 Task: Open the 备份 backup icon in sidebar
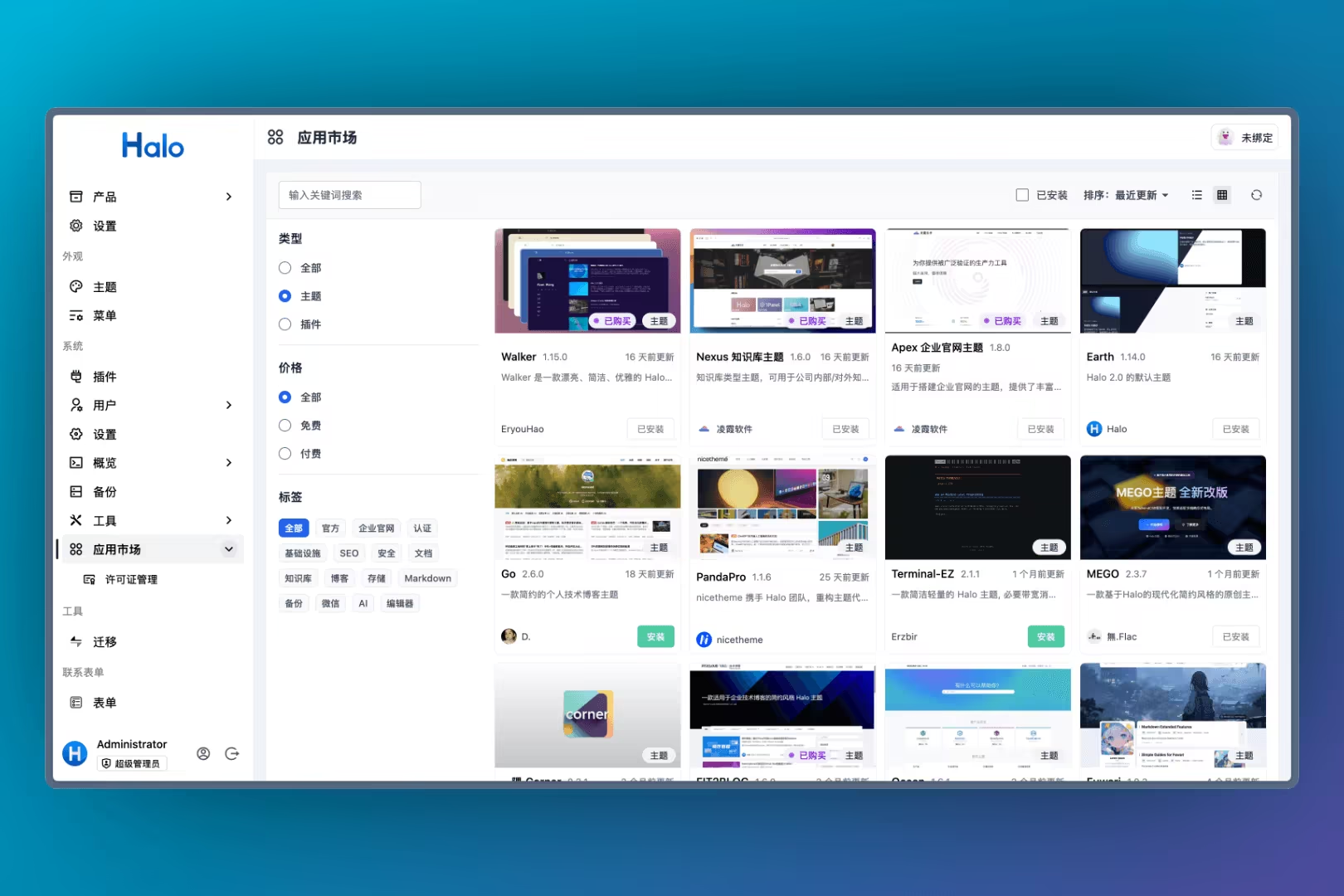click(x=76, y=492)
